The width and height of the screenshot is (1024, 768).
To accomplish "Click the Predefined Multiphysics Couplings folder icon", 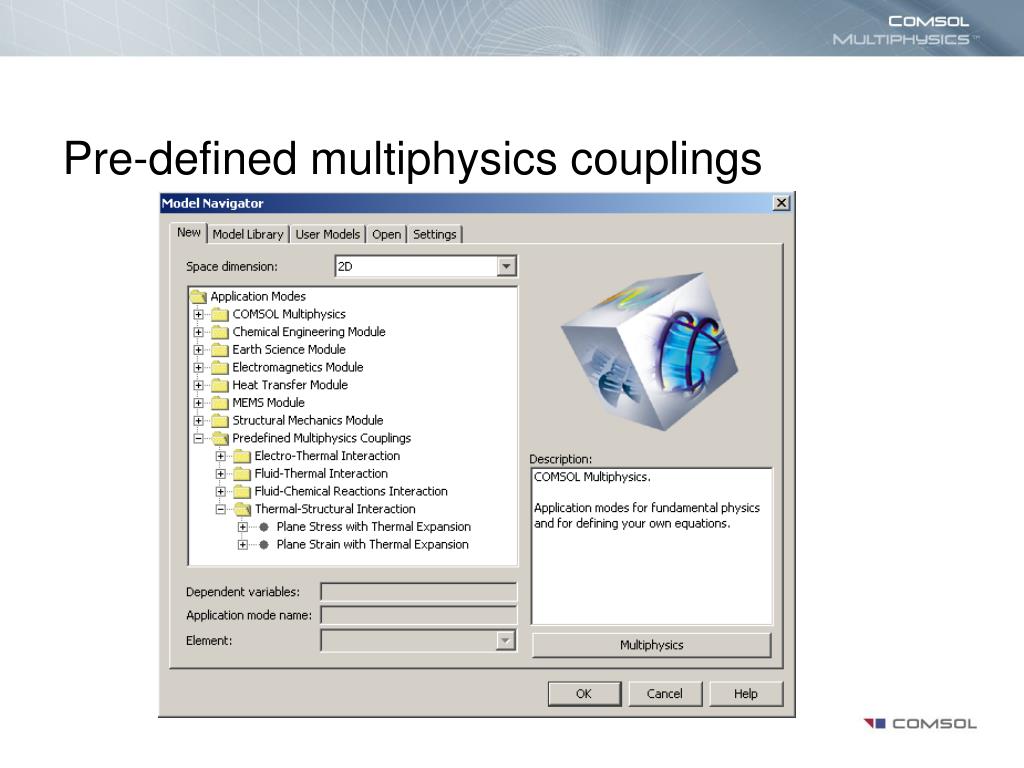I will click(x=220, y=438).
